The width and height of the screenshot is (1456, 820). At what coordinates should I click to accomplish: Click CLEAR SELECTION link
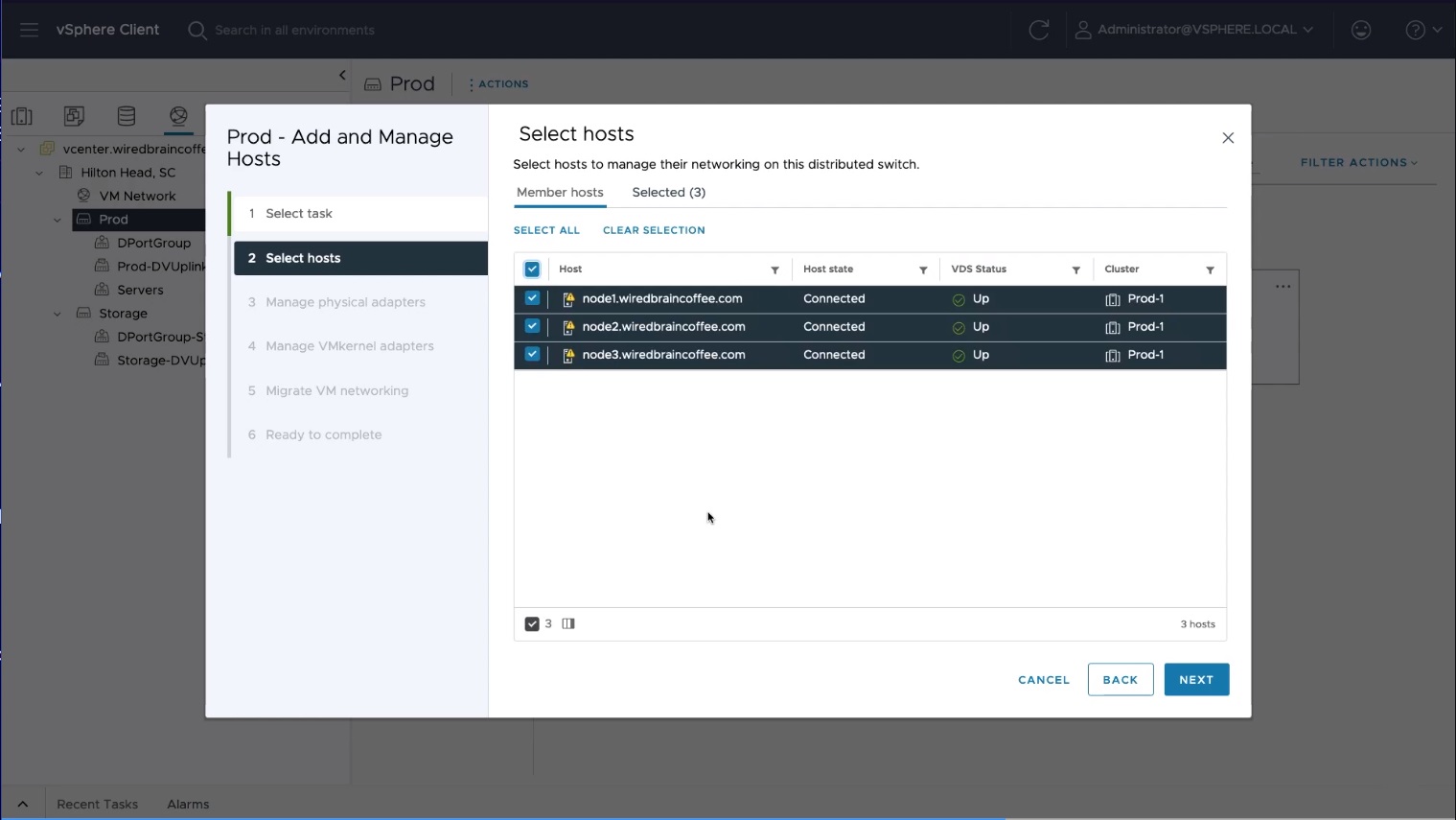coord(653,230)
